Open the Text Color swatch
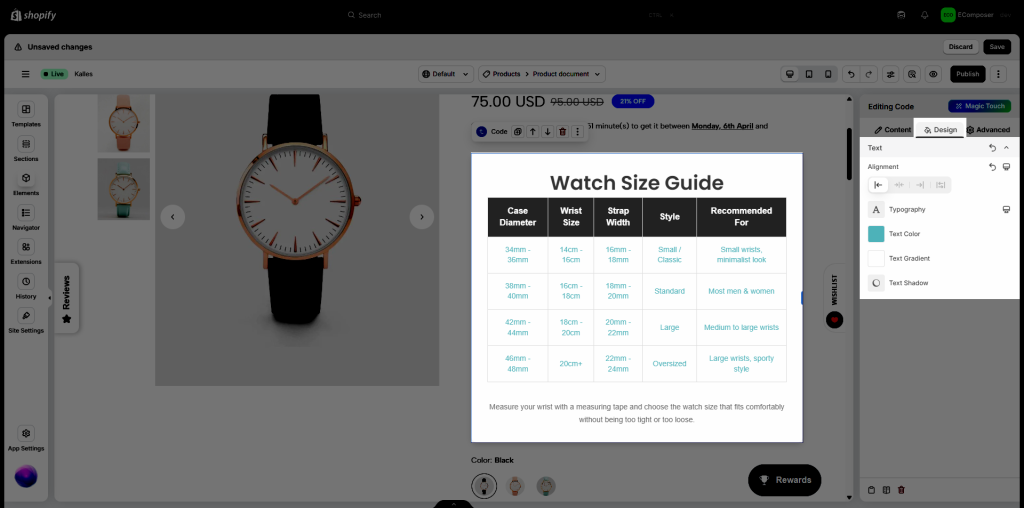 [x=876, y=234]
